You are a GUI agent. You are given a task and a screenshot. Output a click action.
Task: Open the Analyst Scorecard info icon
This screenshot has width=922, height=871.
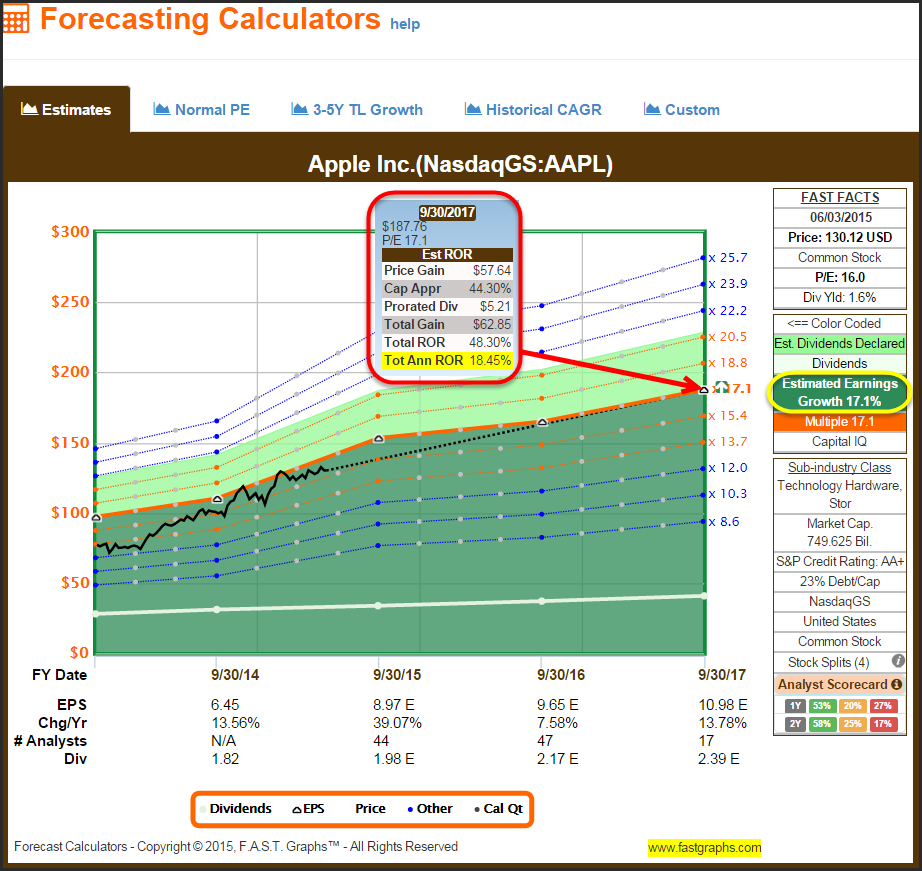[x=896, y=684]
